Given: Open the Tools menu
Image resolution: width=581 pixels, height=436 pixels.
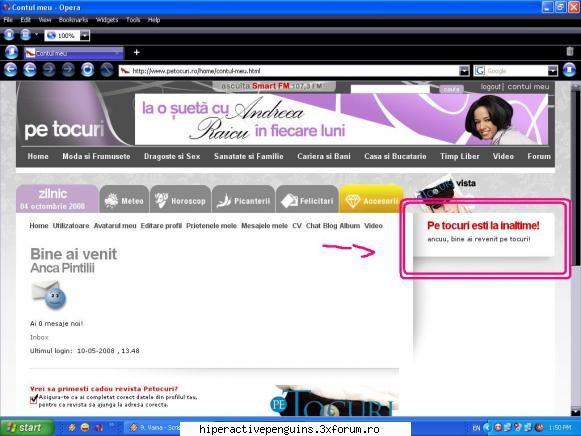Looking at the screenshot, I should pyautogui.click(x=133, y=20).
